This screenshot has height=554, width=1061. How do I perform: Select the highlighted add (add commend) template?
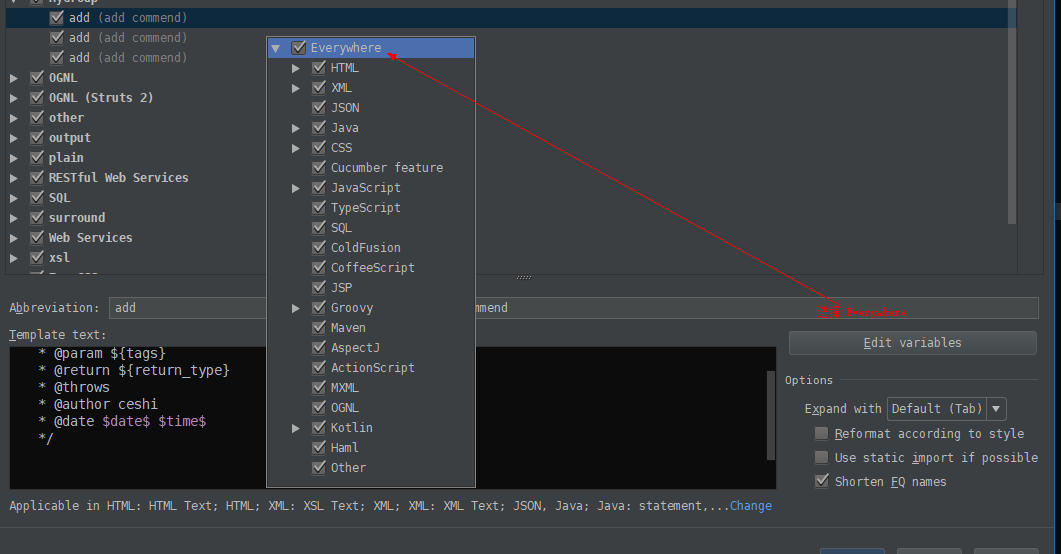coord(511,18)
